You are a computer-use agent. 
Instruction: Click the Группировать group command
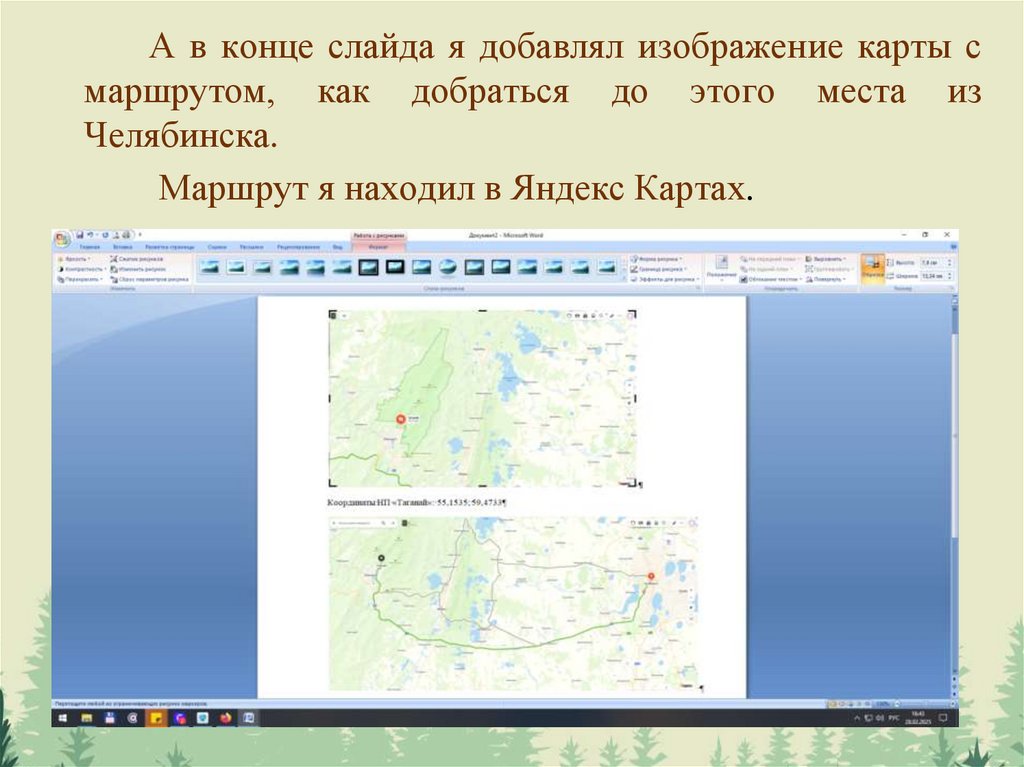[x=829, y=269]
